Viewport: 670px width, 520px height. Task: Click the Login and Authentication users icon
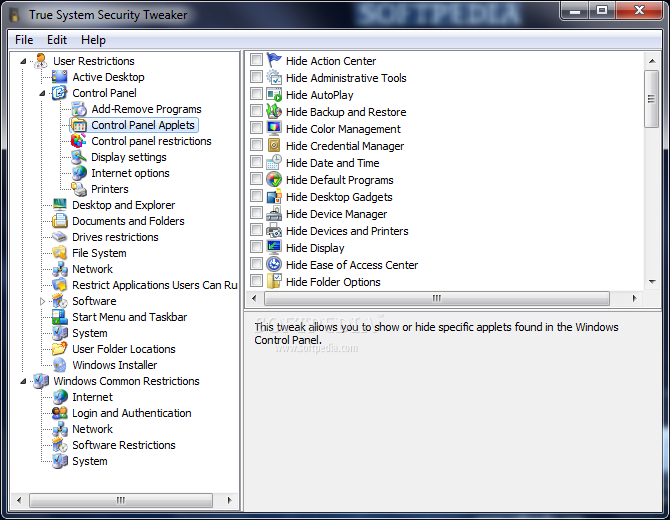click(x=59, y=413)
